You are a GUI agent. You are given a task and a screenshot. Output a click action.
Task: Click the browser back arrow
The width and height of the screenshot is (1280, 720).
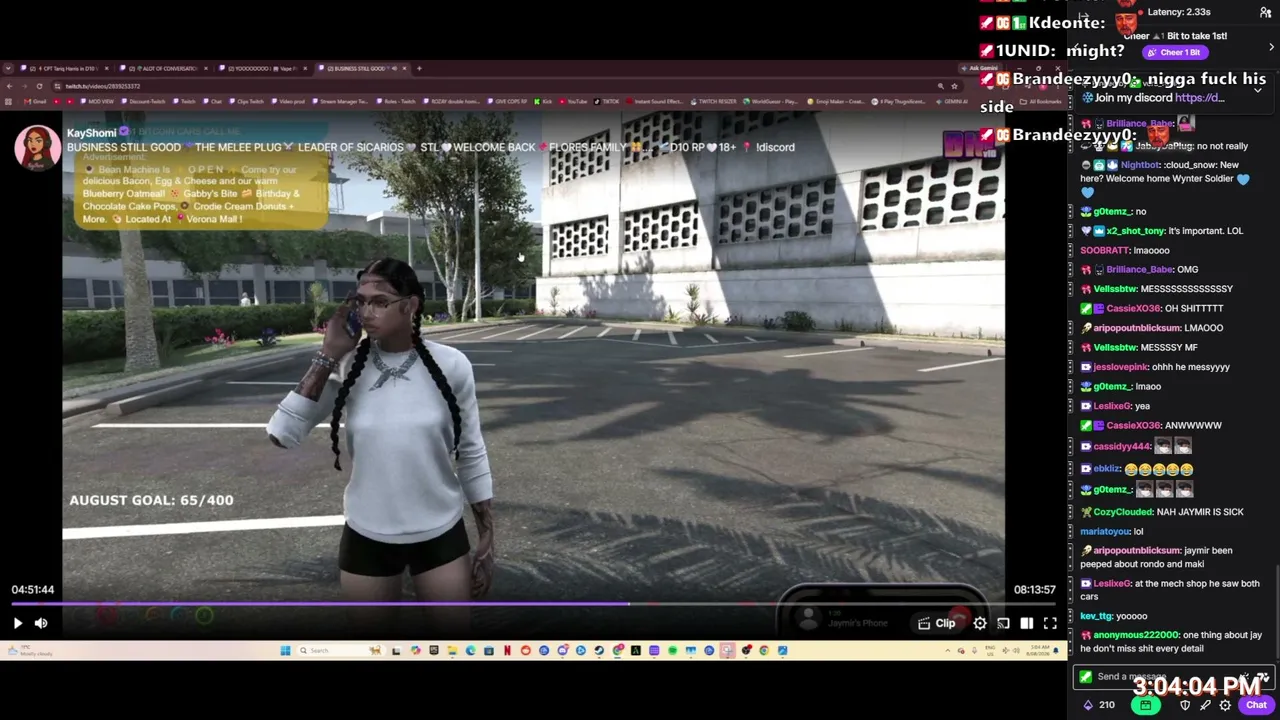pyautogui.click(x=9, y=86)
